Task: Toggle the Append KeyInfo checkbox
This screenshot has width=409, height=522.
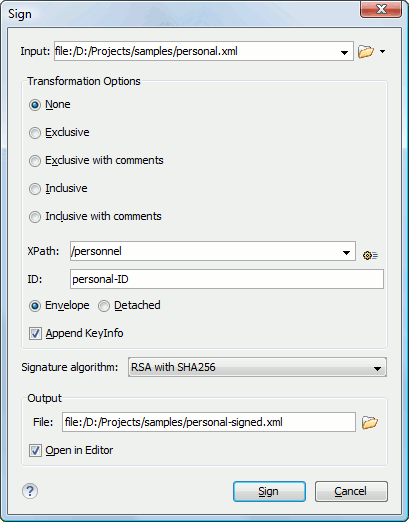Action: tap(35, 333)
